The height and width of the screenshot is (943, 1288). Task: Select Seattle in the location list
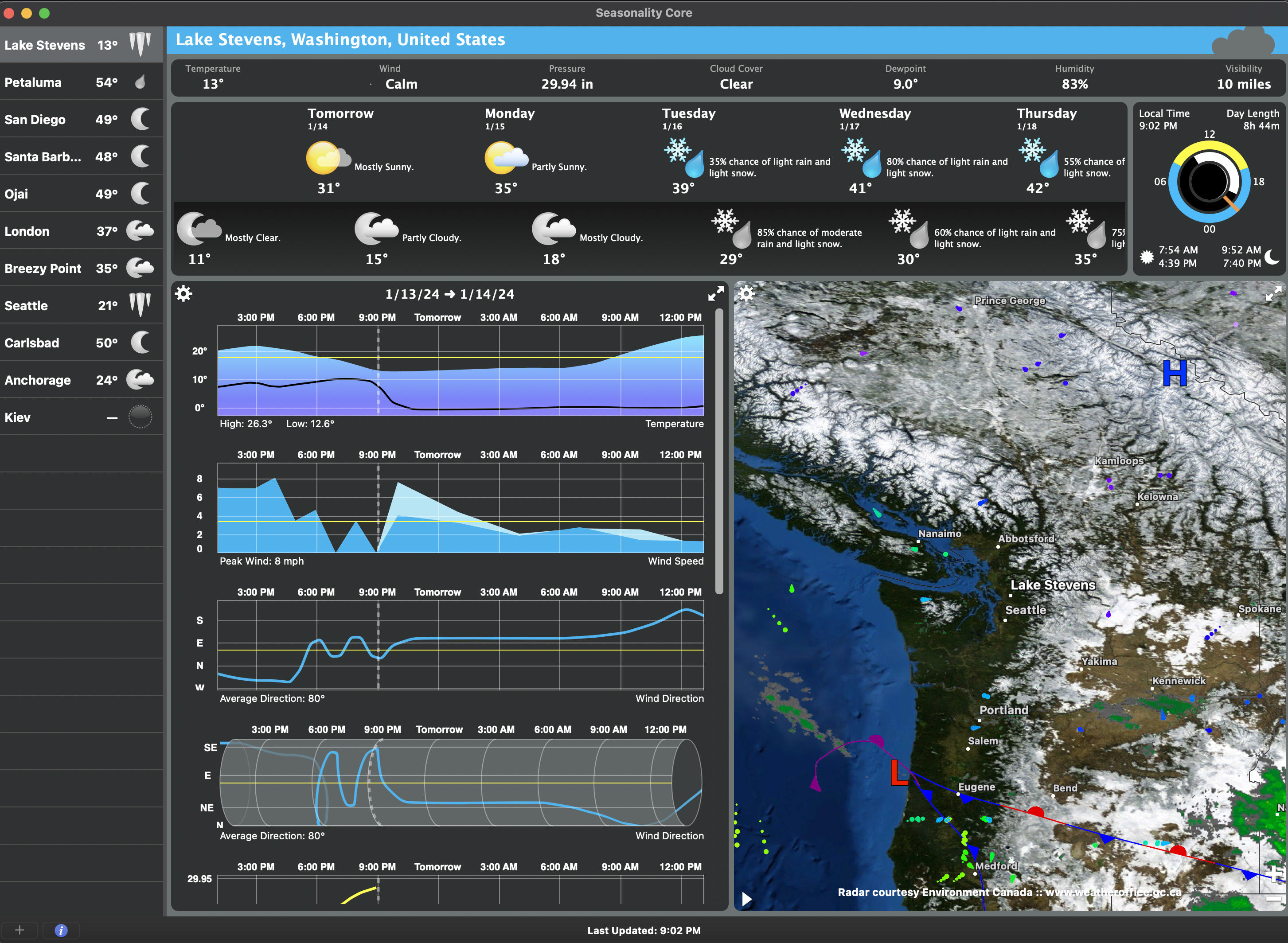(80, 305)
